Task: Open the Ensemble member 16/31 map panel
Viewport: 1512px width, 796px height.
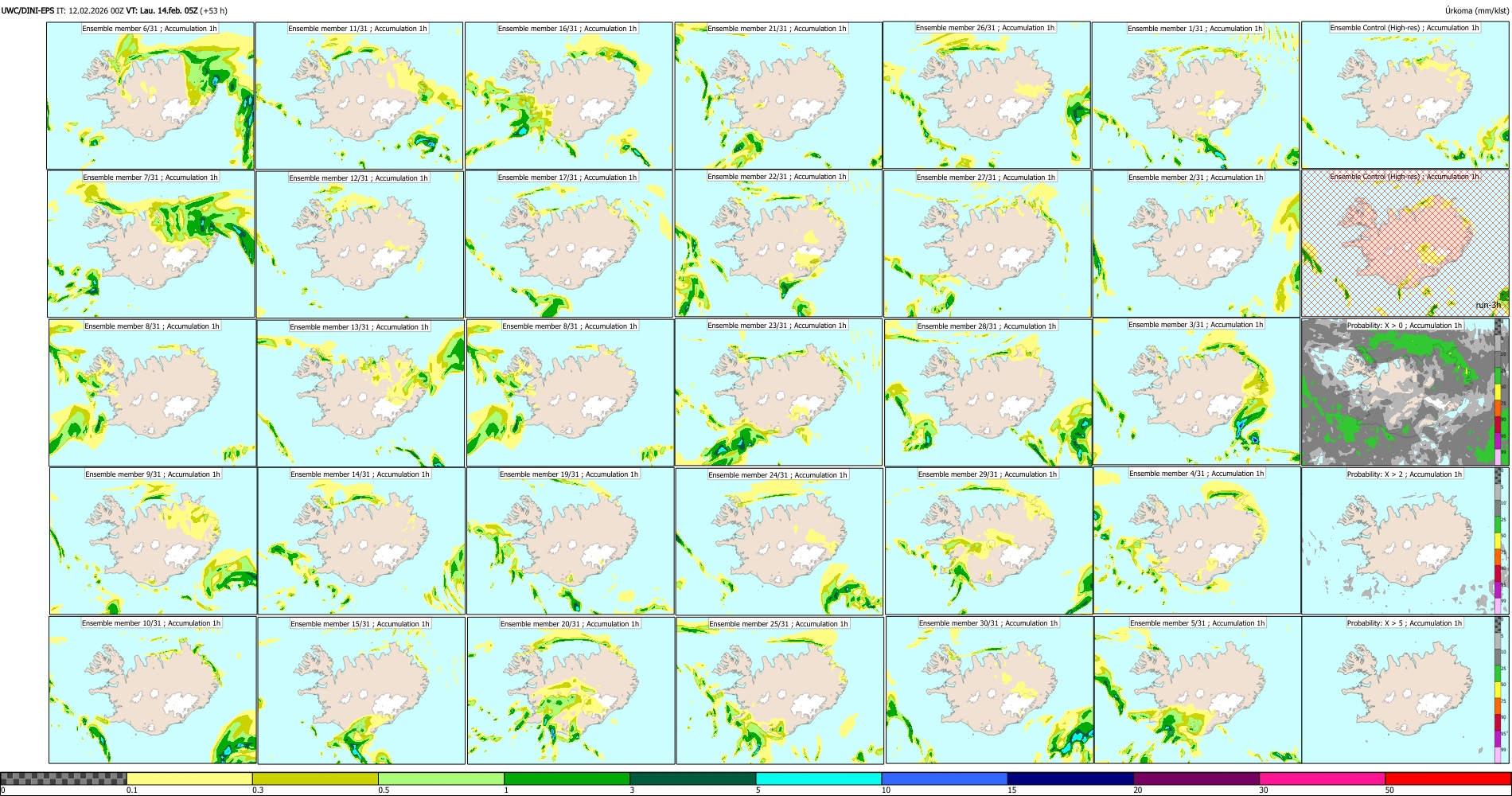Action: 569,96
